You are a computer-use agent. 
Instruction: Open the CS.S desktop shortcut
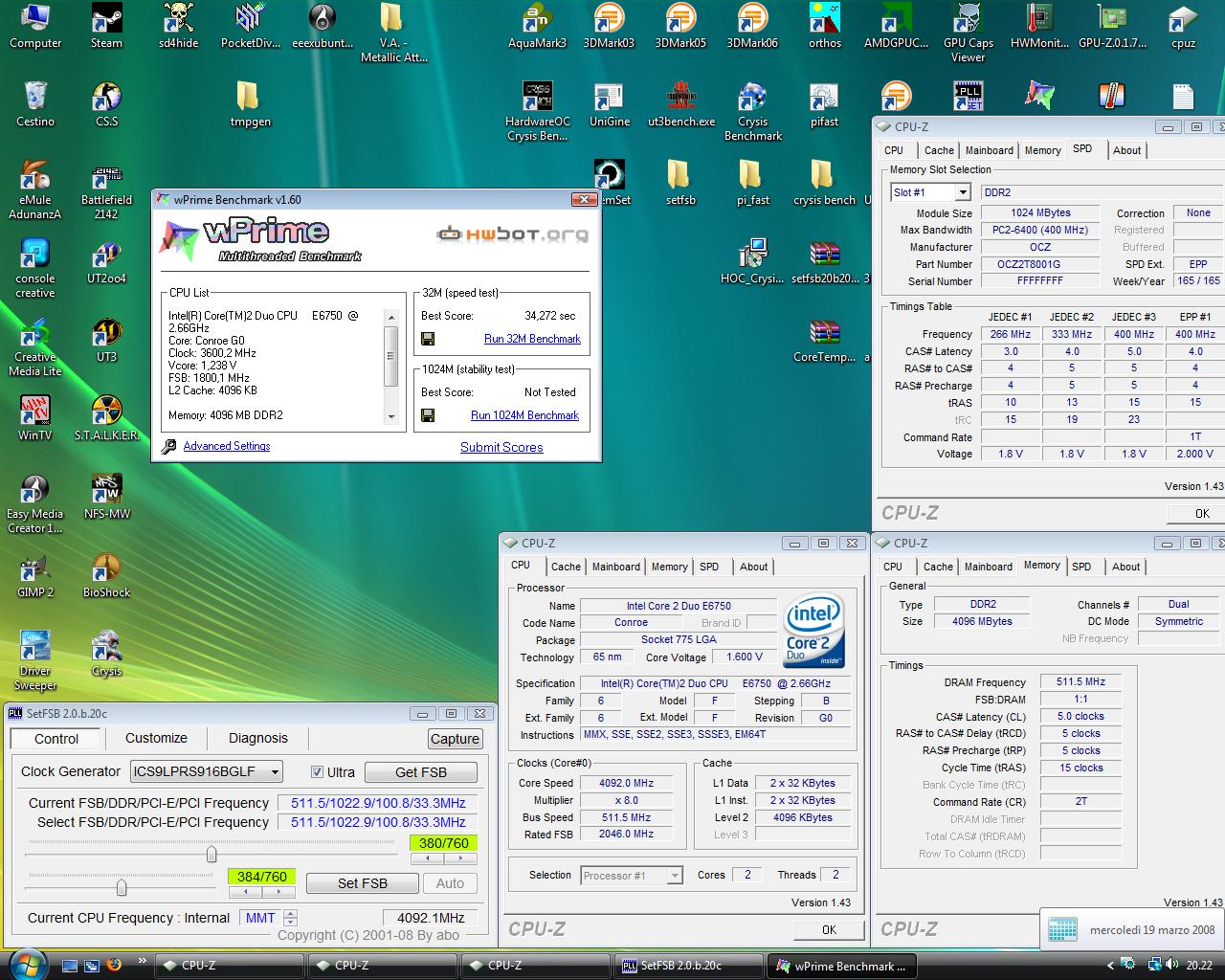point(106,104)
